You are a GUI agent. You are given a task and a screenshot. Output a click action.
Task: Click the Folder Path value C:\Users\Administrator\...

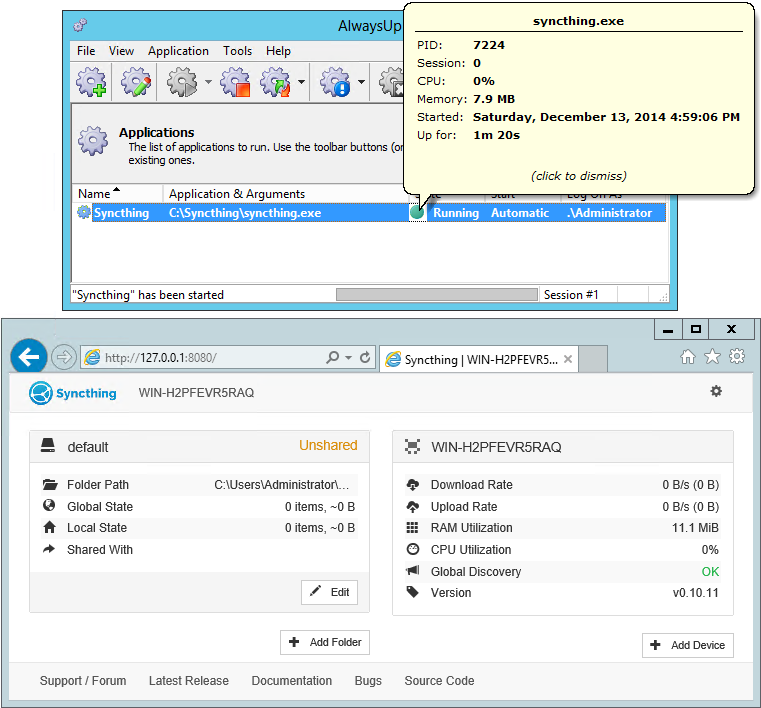[x=281, y=485]
